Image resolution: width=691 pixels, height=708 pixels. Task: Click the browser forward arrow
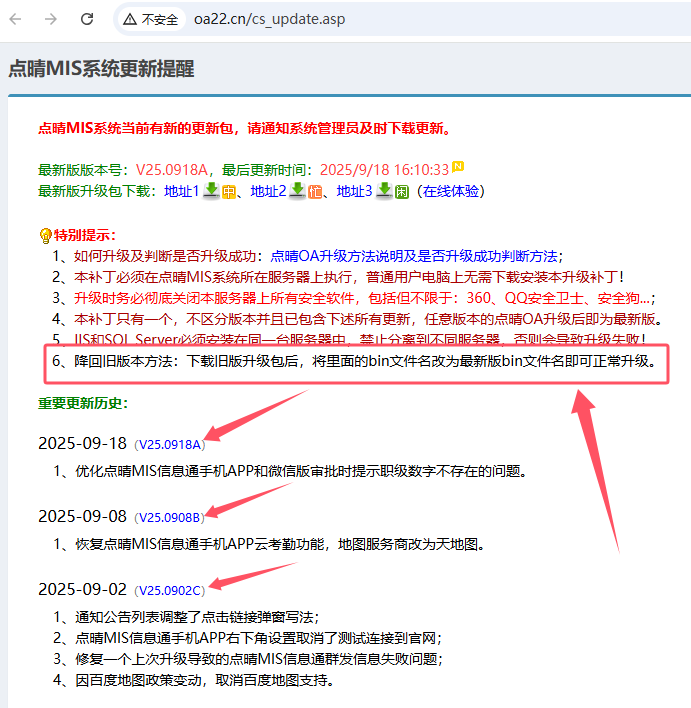point(51,19)
